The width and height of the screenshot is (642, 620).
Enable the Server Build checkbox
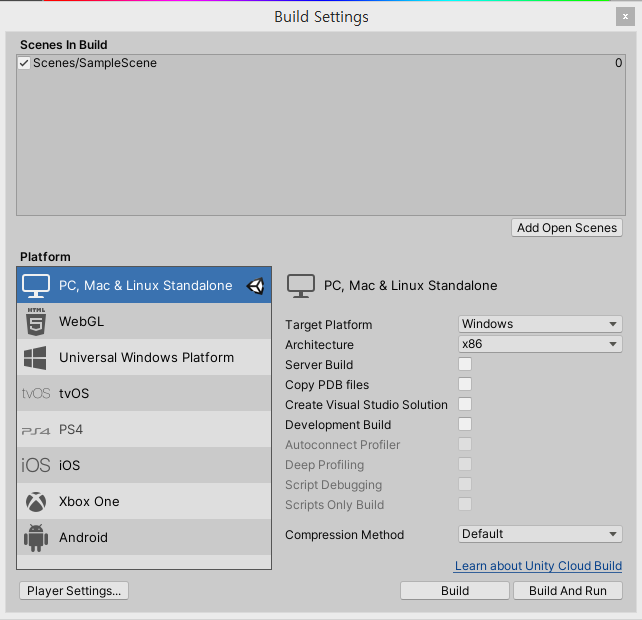465,364
